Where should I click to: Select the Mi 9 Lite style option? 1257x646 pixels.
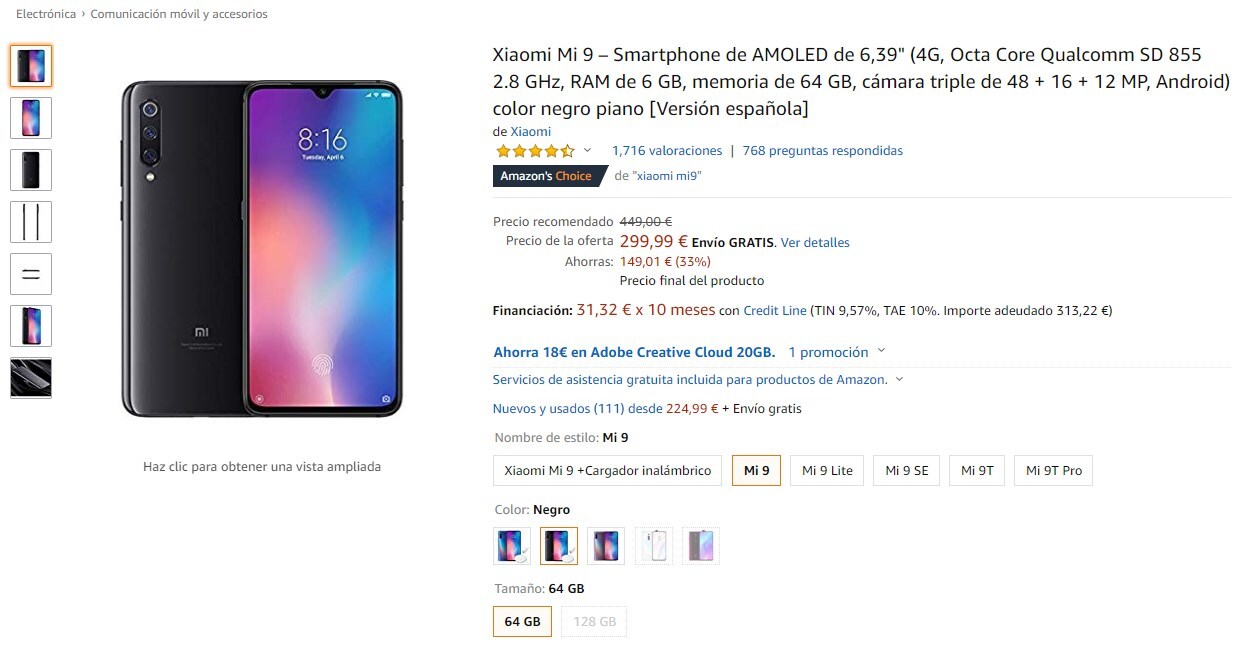(x=827, y=470)
